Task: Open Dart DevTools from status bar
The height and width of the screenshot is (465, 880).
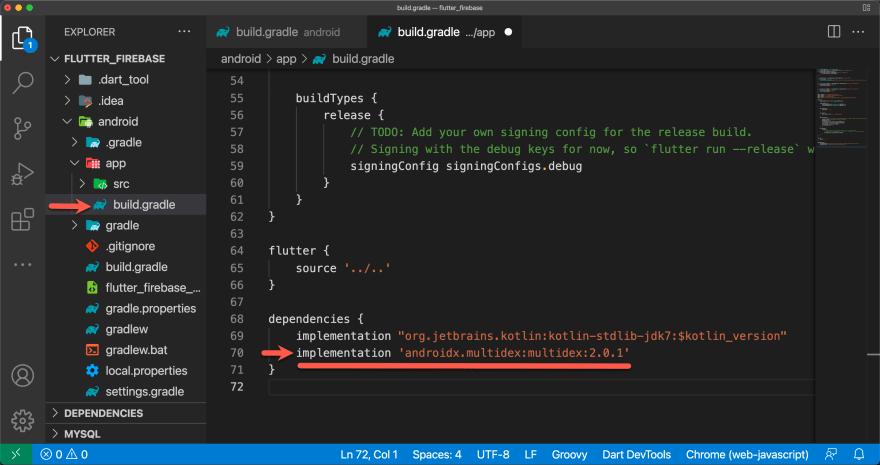Action: (636, 454)
